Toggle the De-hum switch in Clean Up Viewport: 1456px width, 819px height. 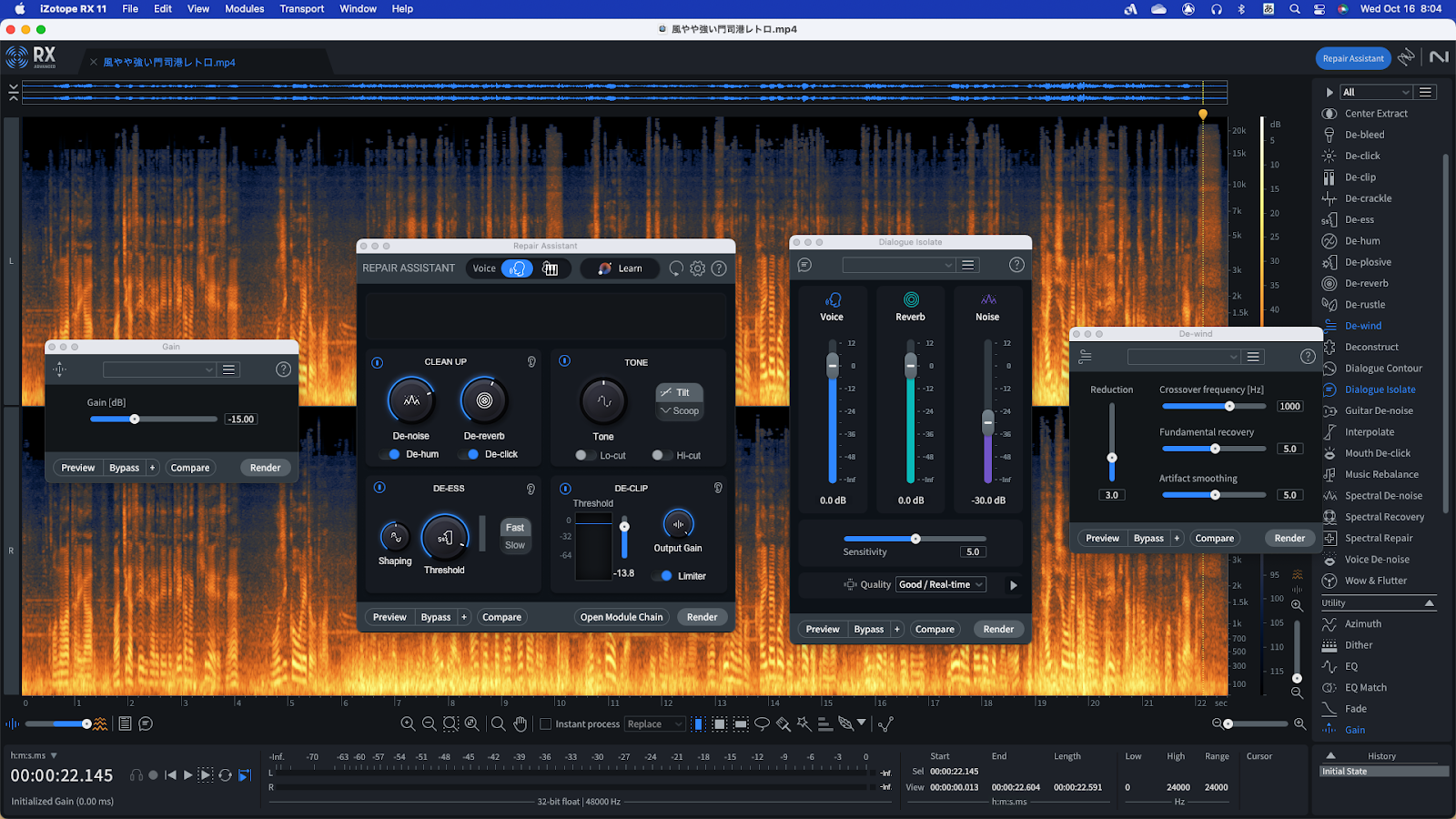tap(391, 454)
